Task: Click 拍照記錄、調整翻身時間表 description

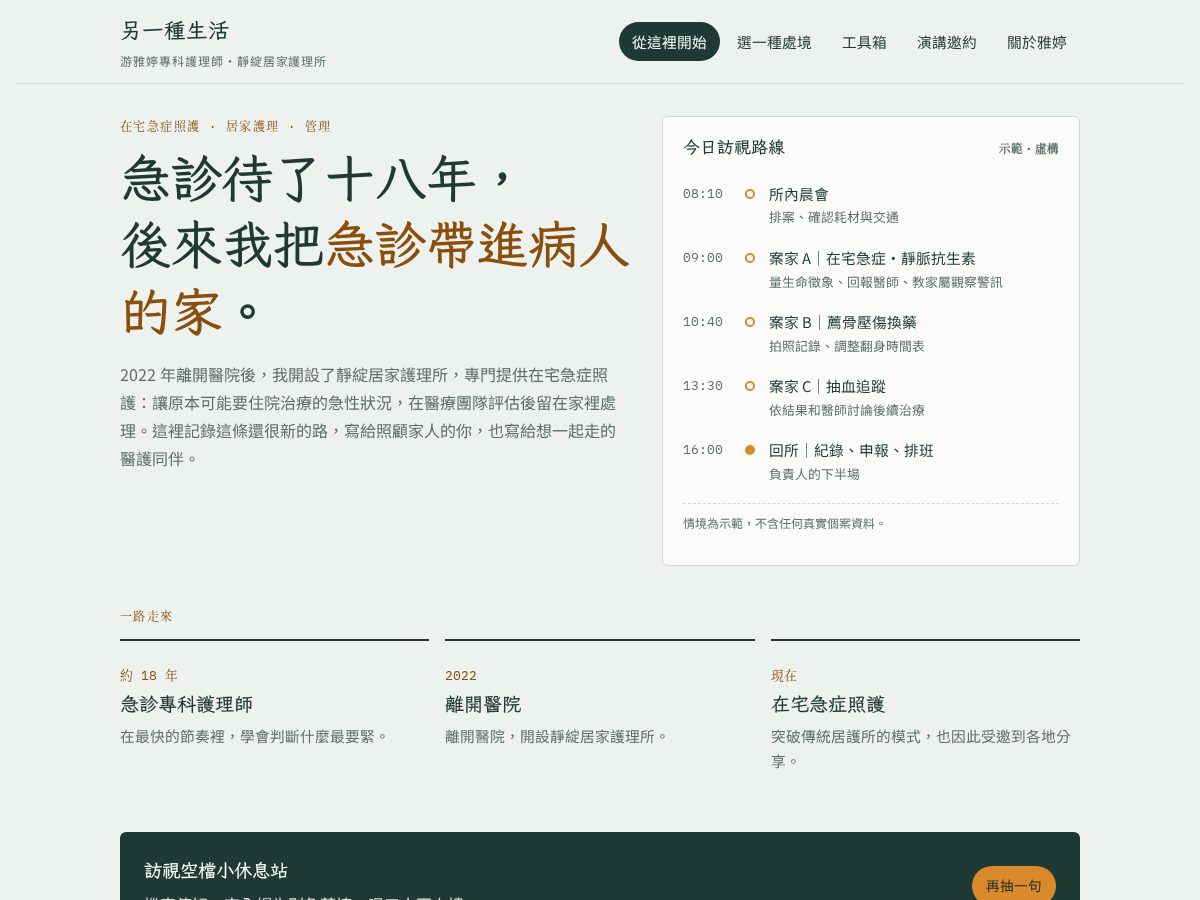Action: click(x=847, y=346)
